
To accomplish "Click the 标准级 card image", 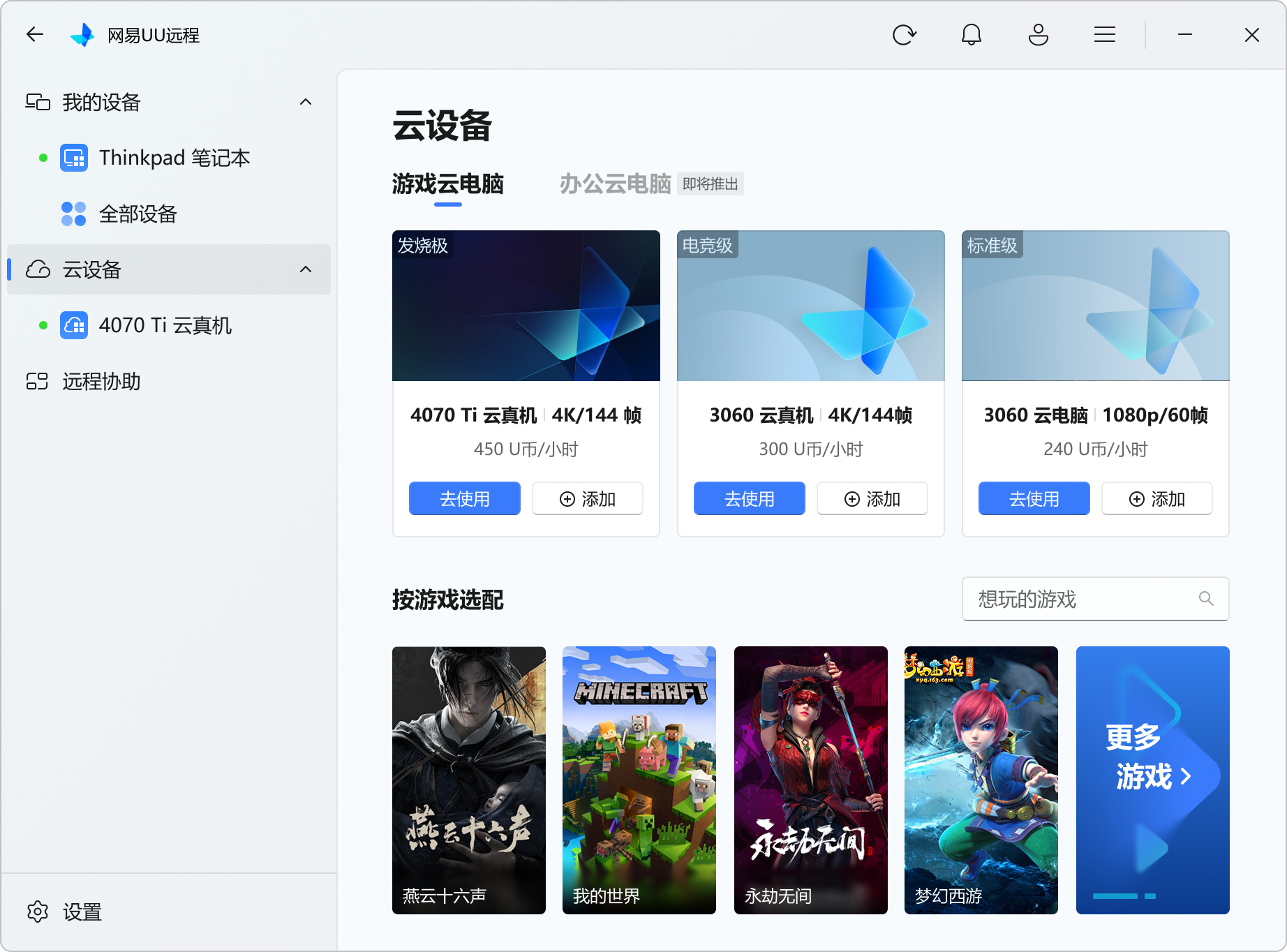I will (1096, 306).
